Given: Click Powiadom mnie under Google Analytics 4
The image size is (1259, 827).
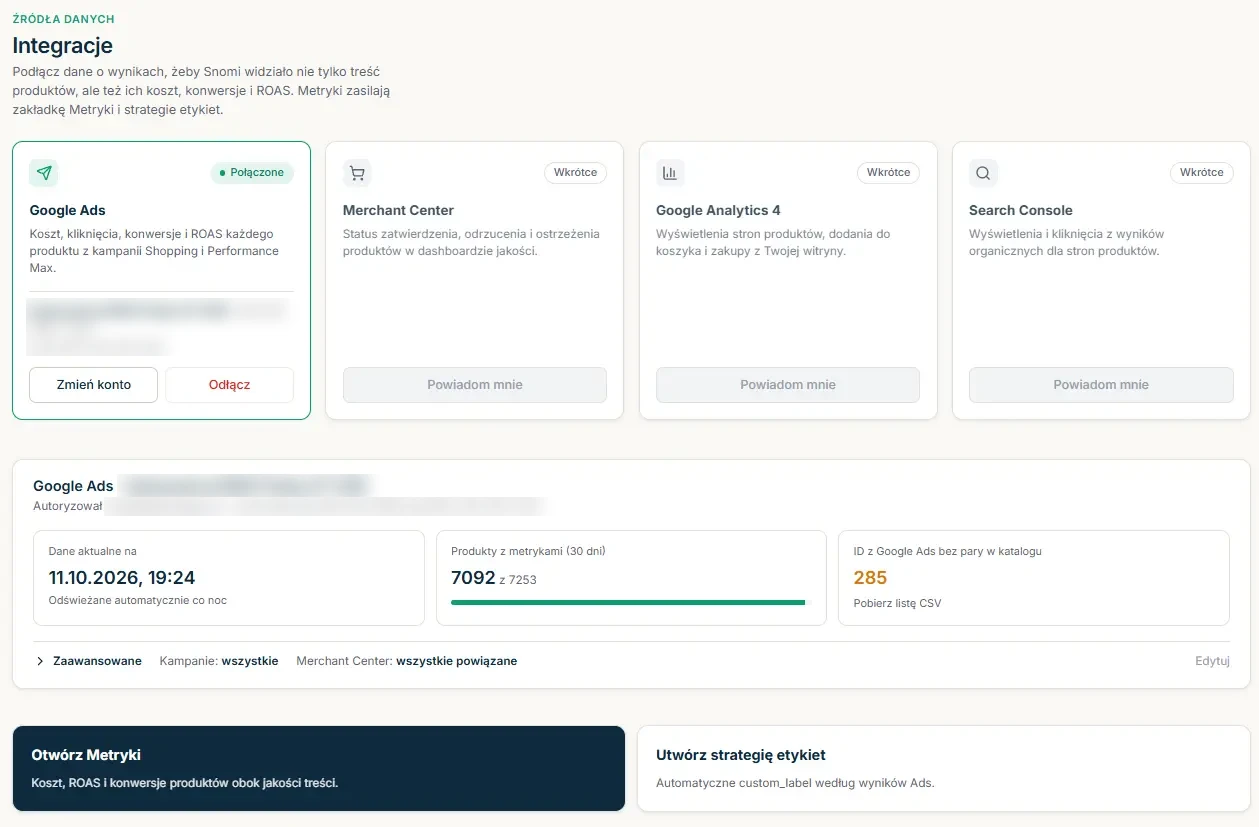Looking at the screenshot, I should [x=788, y=385].
